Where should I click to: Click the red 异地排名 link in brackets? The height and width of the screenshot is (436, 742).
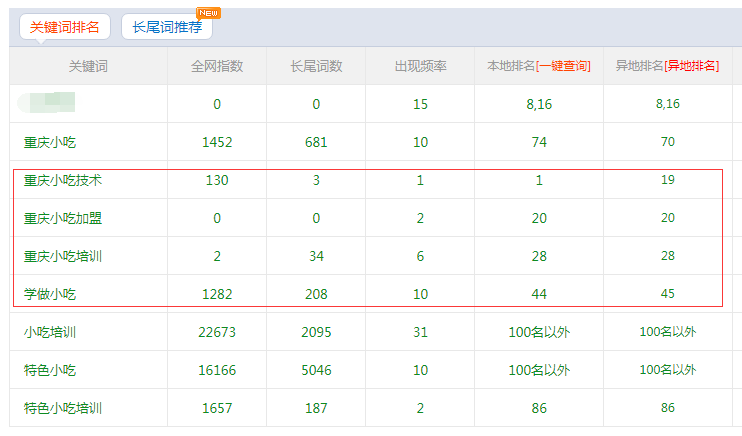693,66
